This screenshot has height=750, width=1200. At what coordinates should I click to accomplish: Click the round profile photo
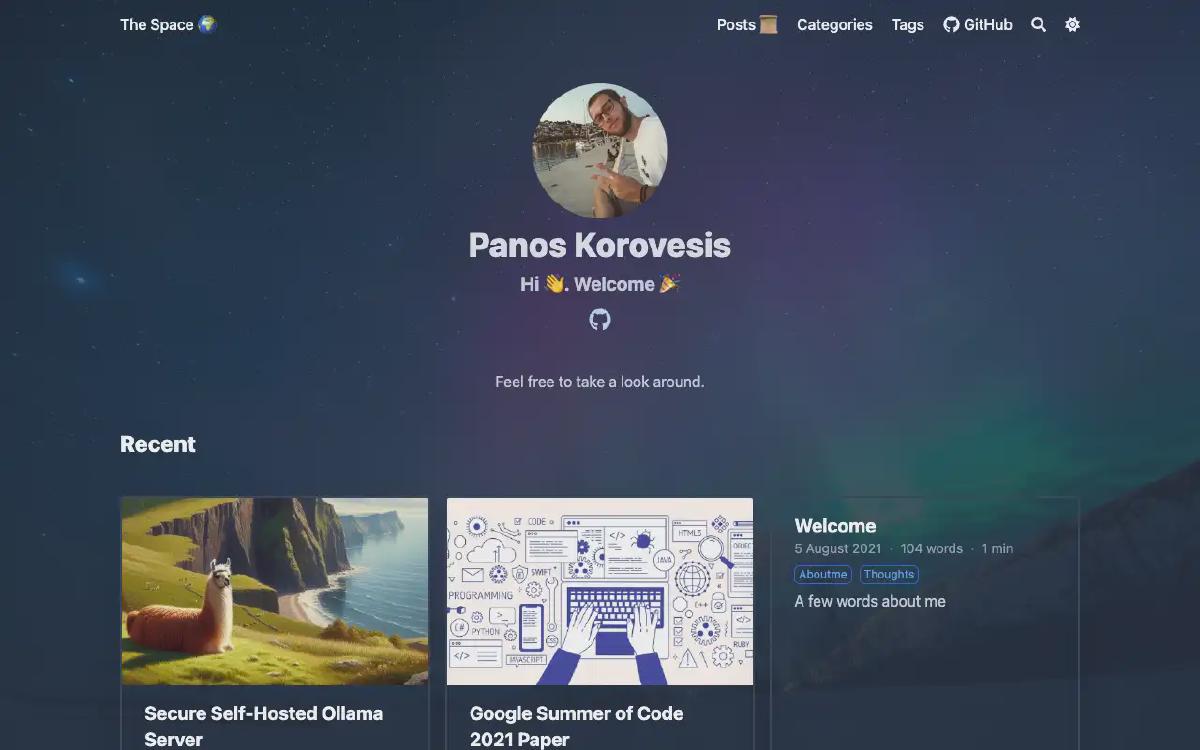pos(600,150)
